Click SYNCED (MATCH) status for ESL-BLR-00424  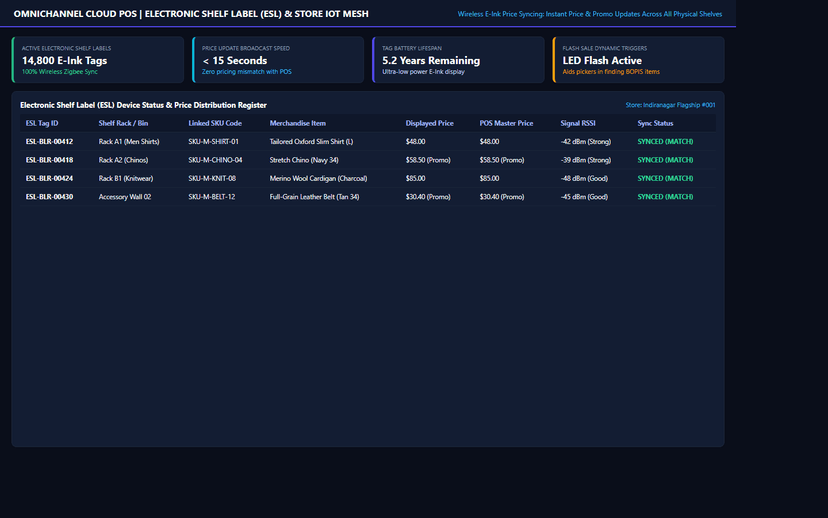pos(665,178)
